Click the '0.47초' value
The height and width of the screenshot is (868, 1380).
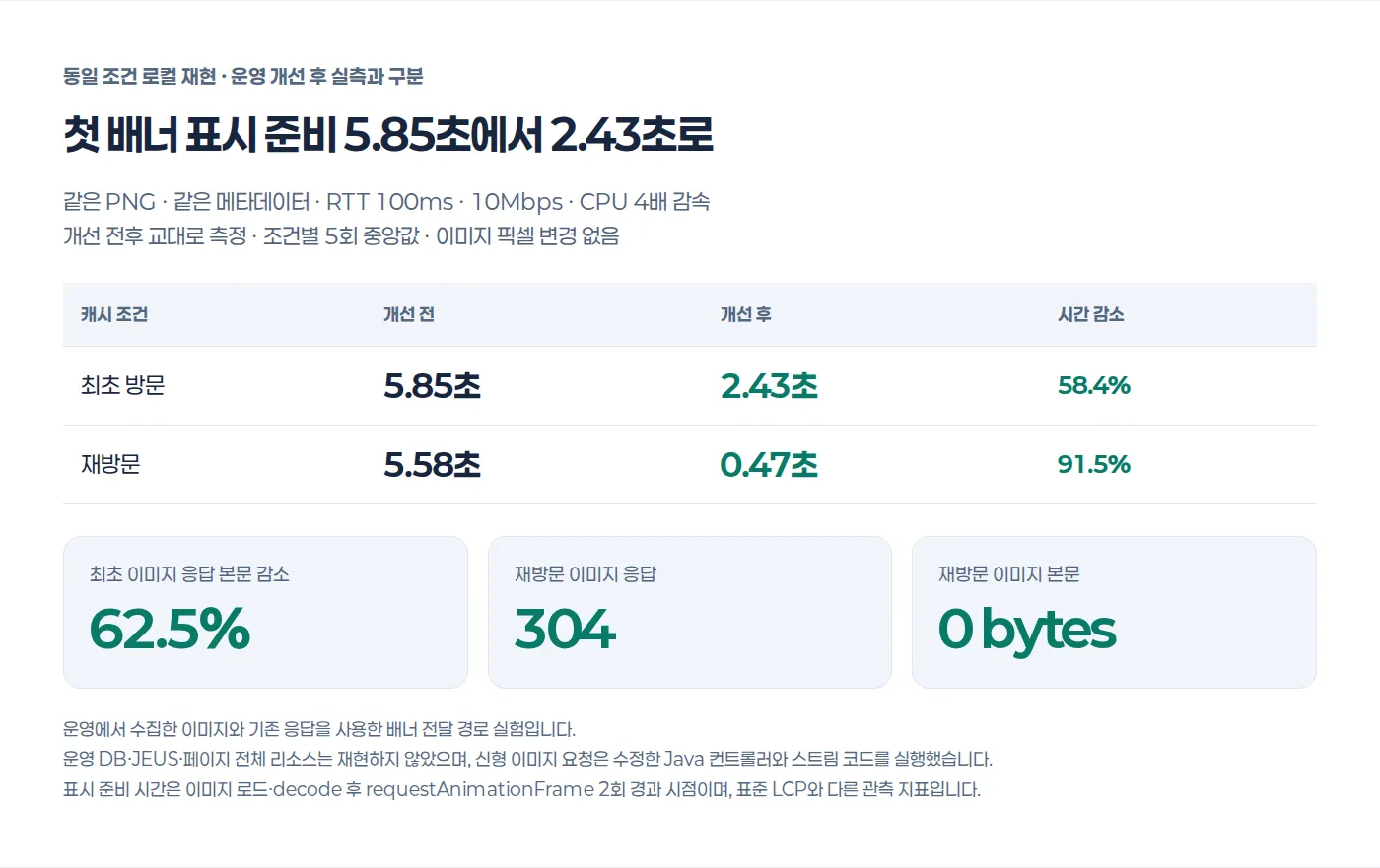click(x=770, y=464)
